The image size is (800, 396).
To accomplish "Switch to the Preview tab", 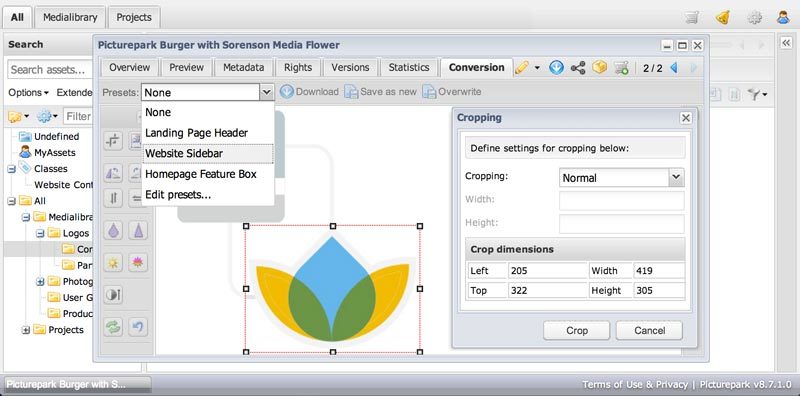I will click(x=186, y=67).
